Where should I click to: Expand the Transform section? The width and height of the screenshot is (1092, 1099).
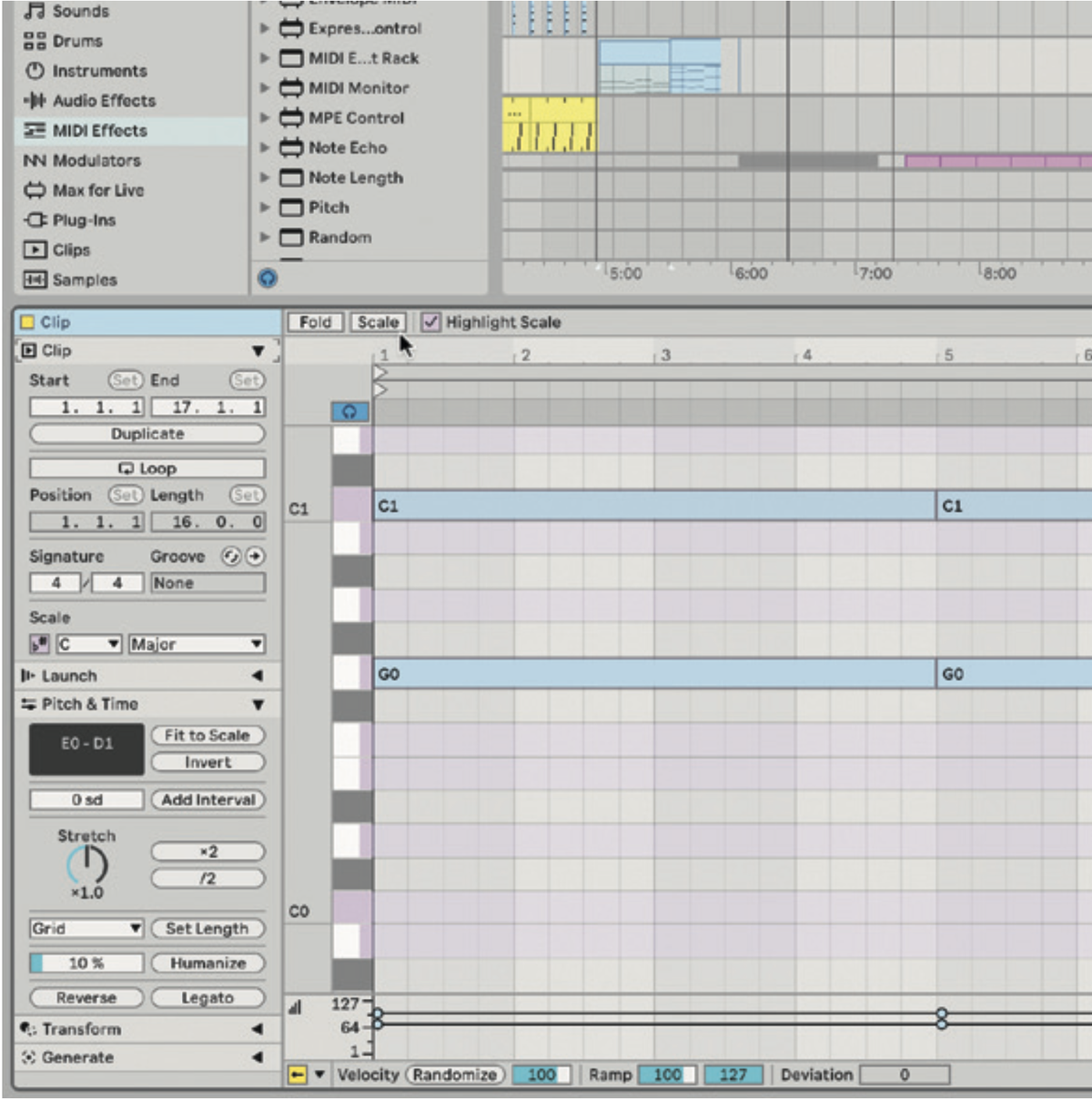(82, 1029)
